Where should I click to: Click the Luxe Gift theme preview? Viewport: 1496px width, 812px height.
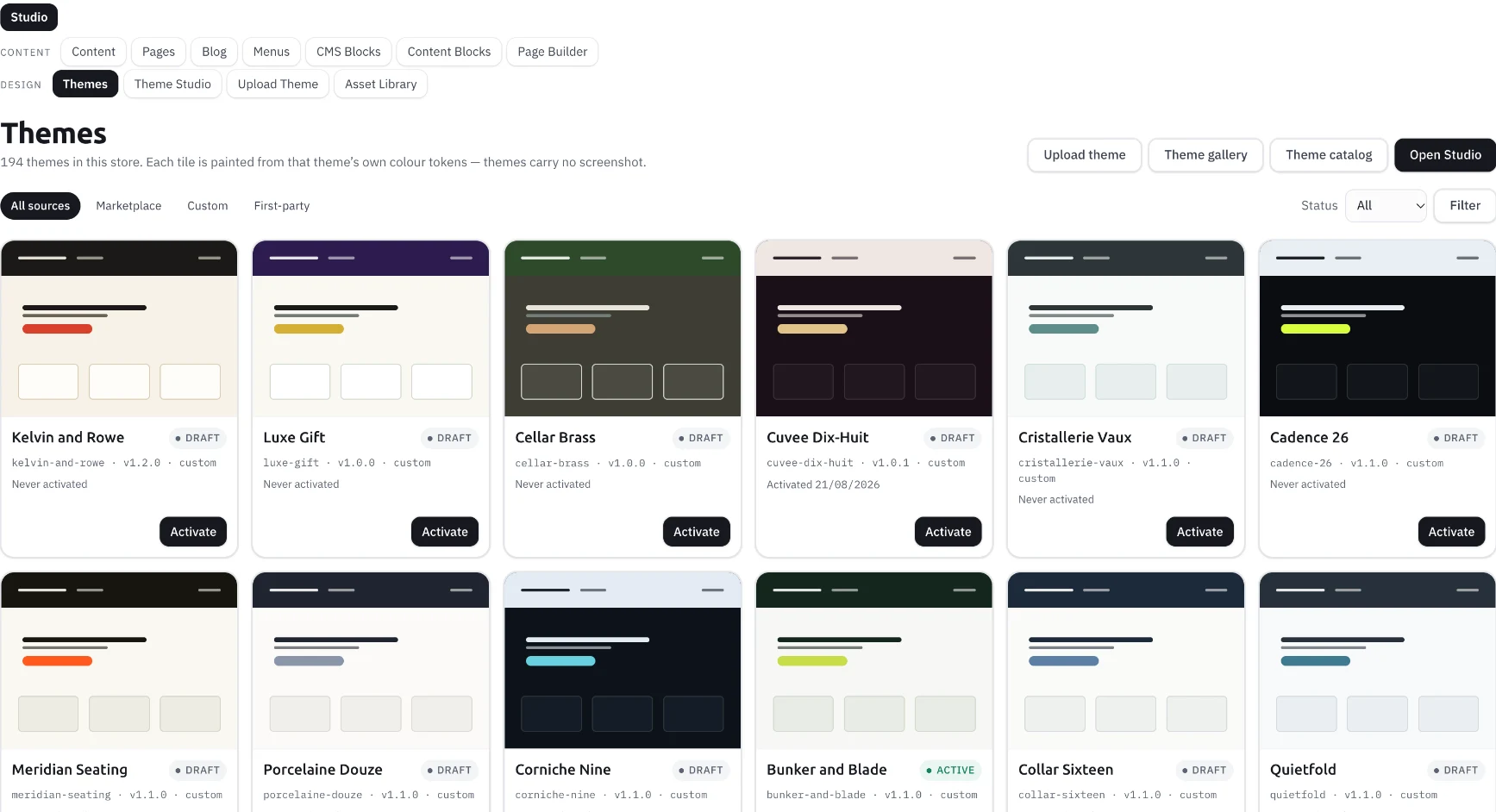tap(371, 328)
